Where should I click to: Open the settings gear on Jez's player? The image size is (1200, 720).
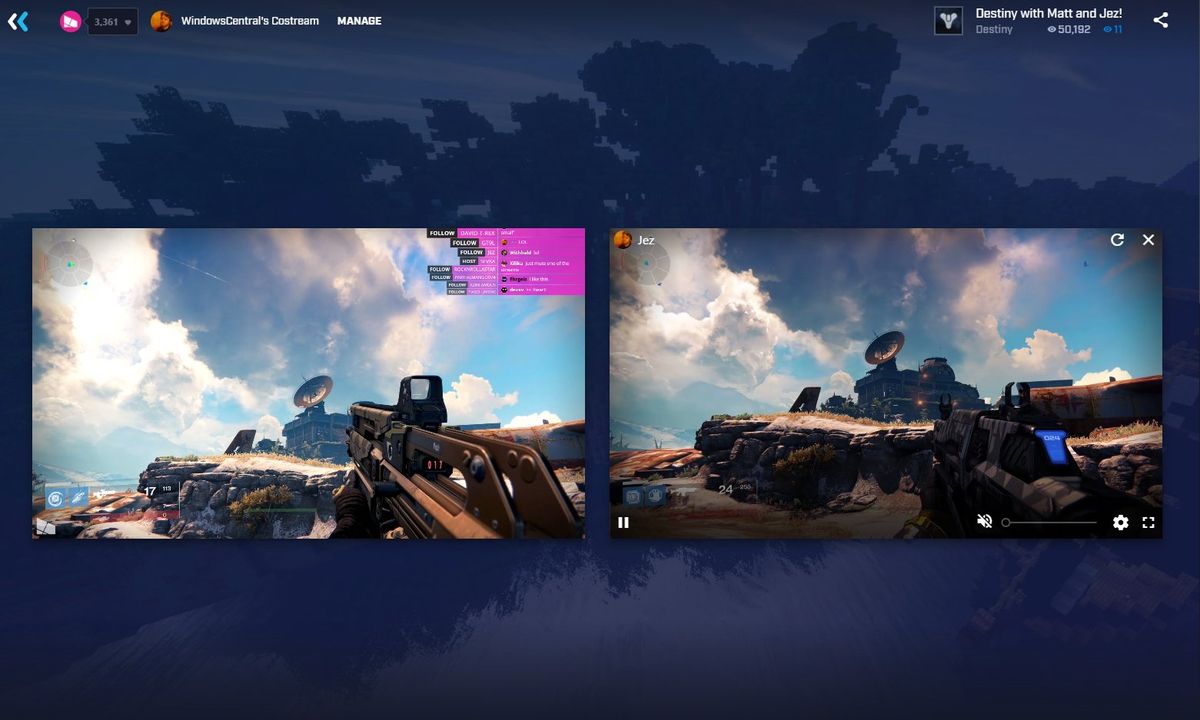click(x=1120, y=522)
